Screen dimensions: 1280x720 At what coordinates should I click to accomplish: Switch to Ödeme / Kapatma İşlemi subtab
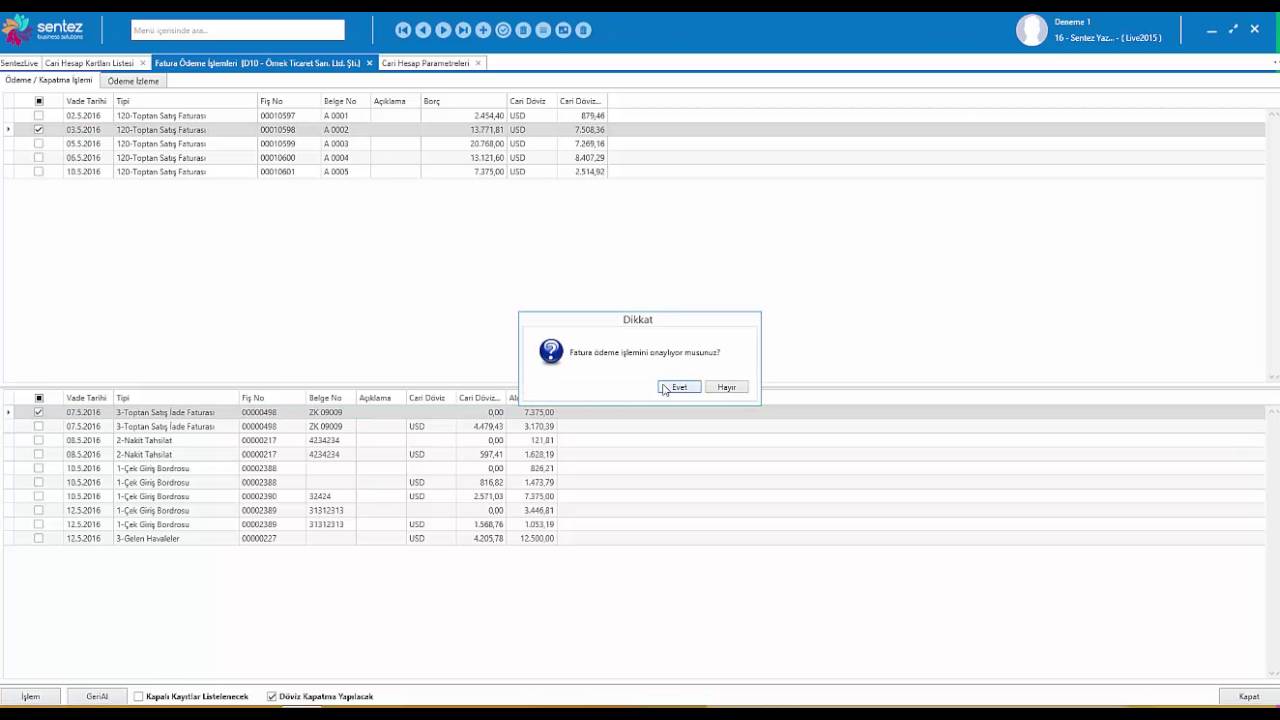coord(49,80)
